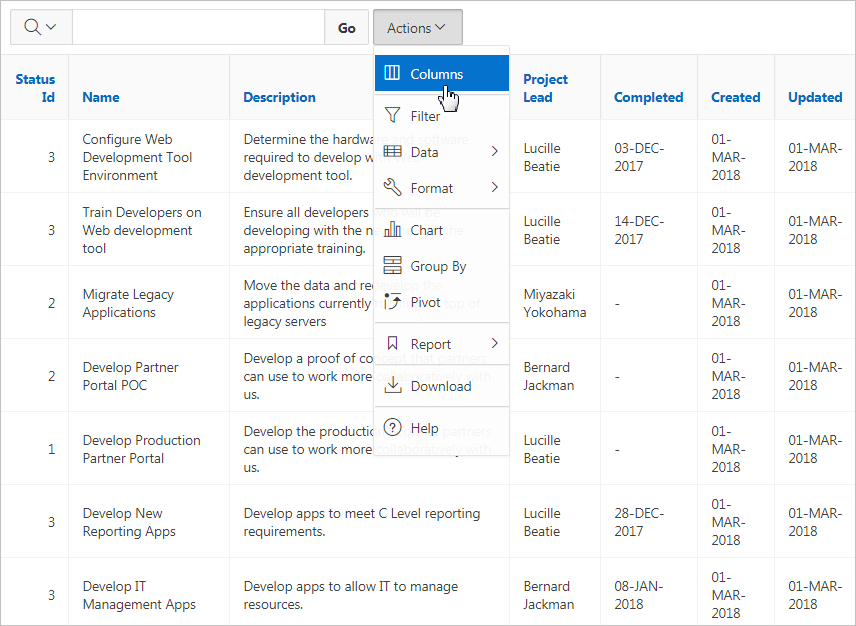Sort by the Completed column header
Viewport: 856px width, 626px height.
pyautogui.click(x=648, y=97)
